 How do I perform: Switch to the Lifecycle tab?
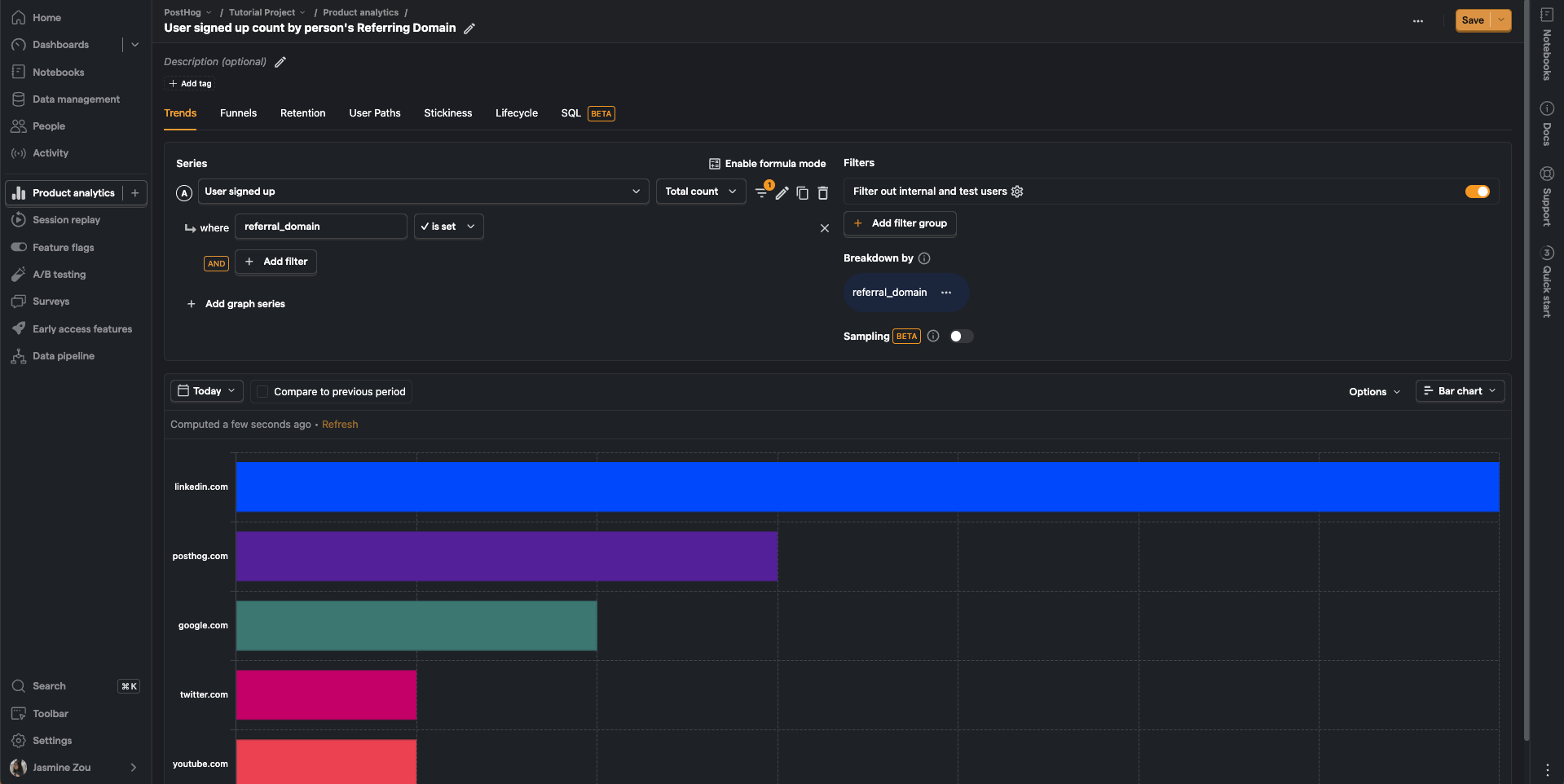tap(517, 113)
